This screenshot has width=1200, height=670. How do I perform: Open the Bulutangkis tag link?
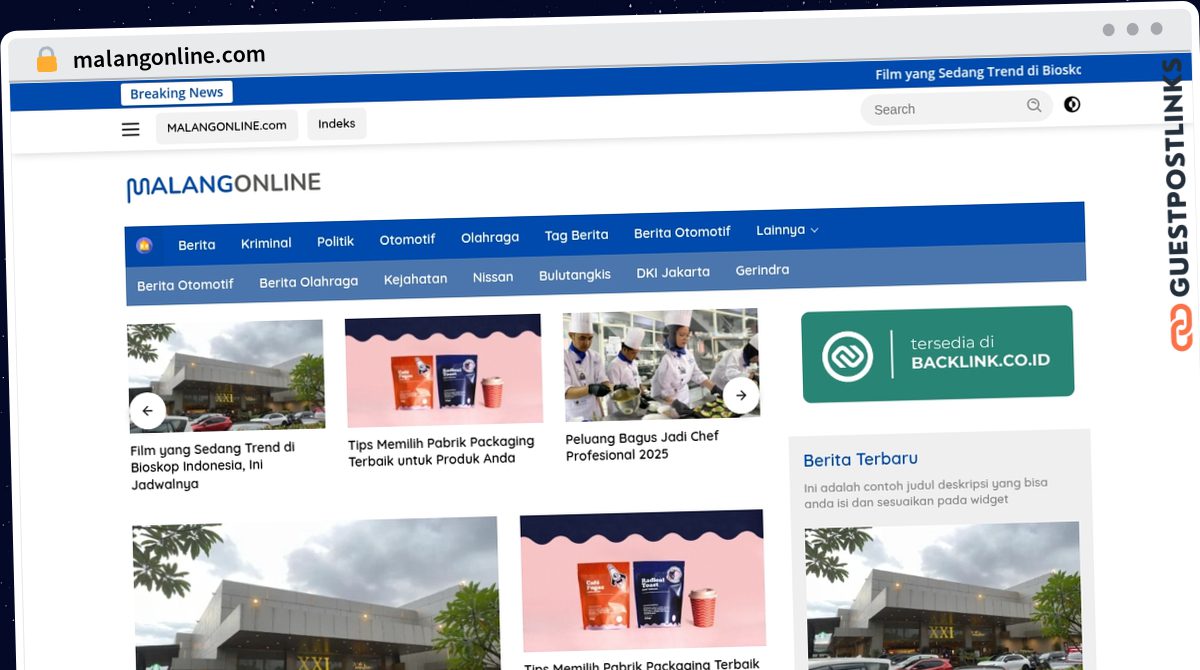click(574, 274)
